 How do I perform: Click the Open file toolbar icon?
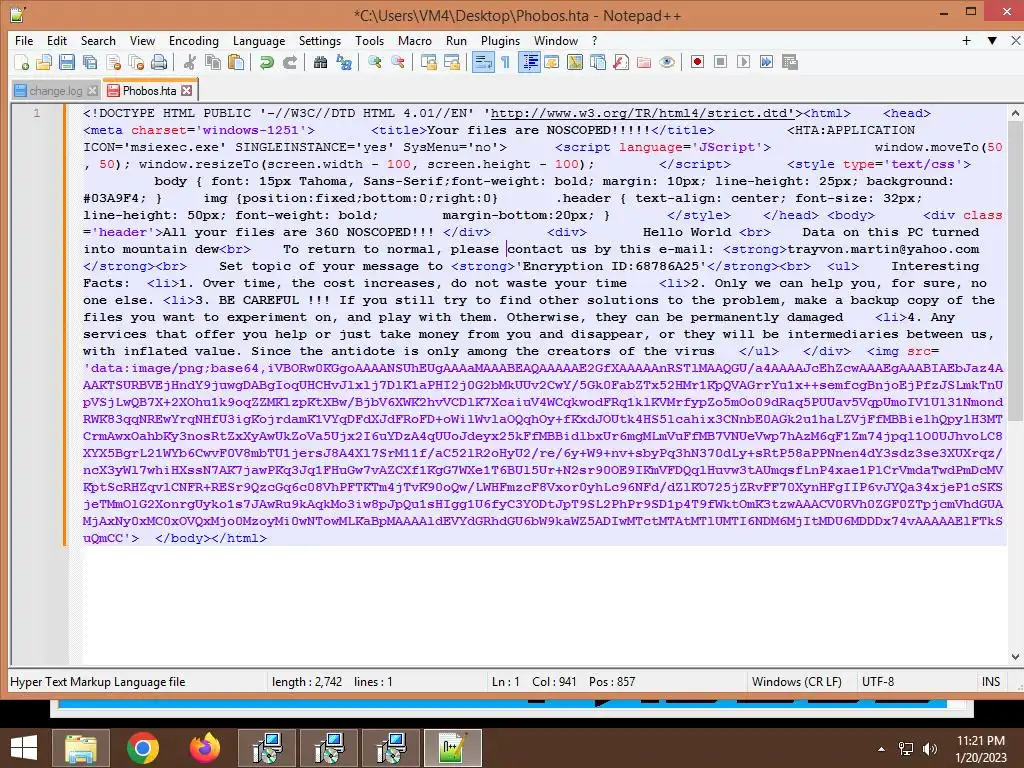[x=44, y=62]
